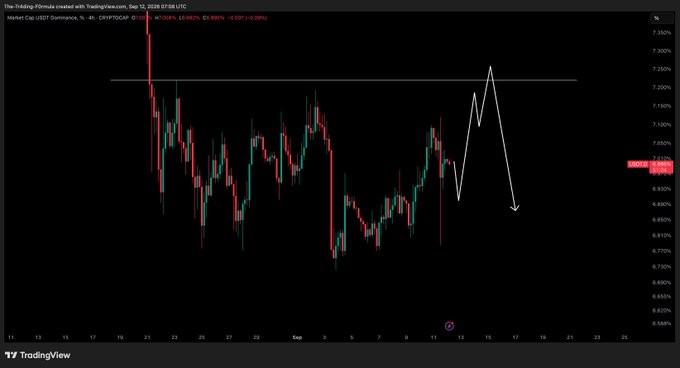The width and height of the screenshot is (680, 368).
Task: Click the 7.050% price axis label
Action: click(661, 143)
